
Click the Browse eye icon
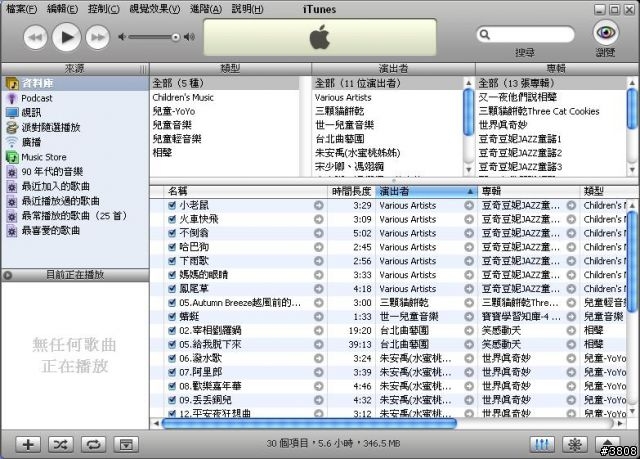pos(605,33)
